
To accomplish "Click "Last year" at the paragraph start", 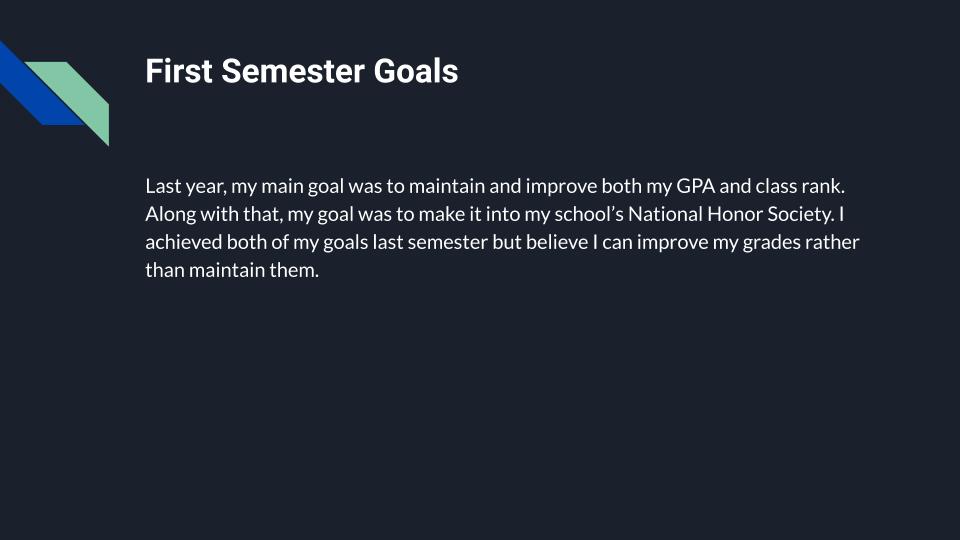I will pyautogui.click(x=186, y=186).
